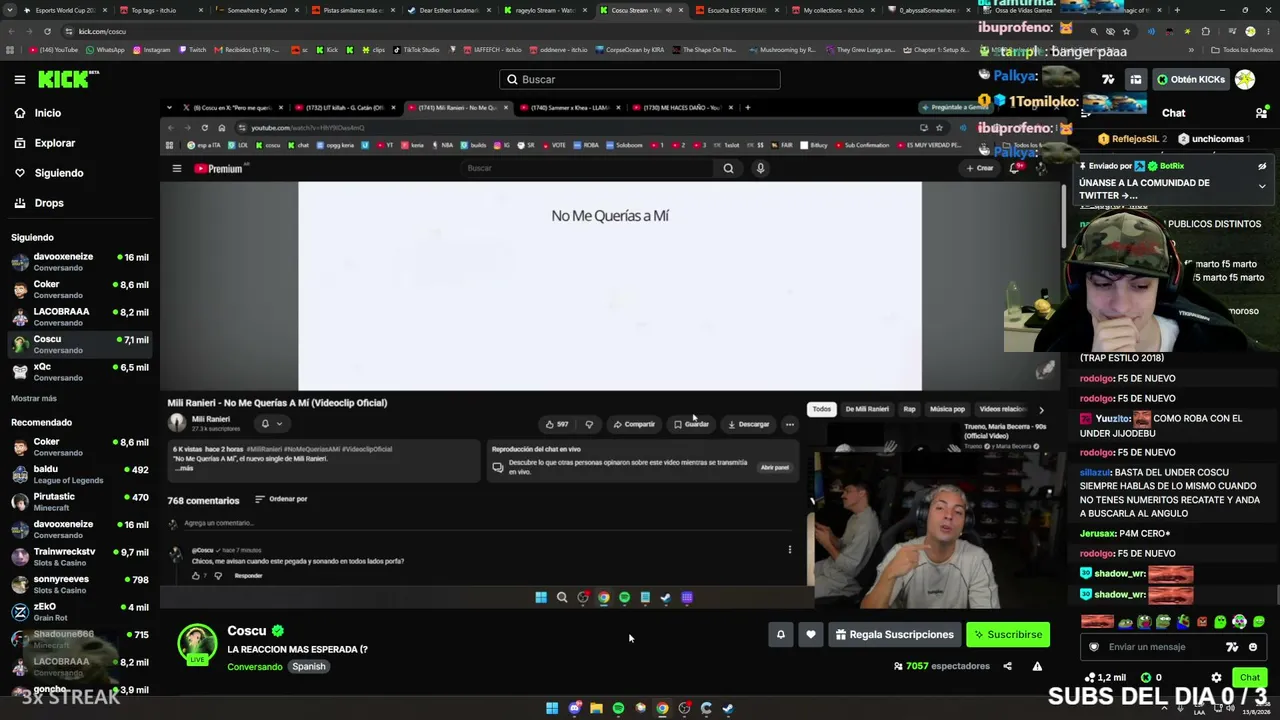Viewport: 1280px width, 720px height.
Task: Open a new browser tab
Action: (1177, 10)
